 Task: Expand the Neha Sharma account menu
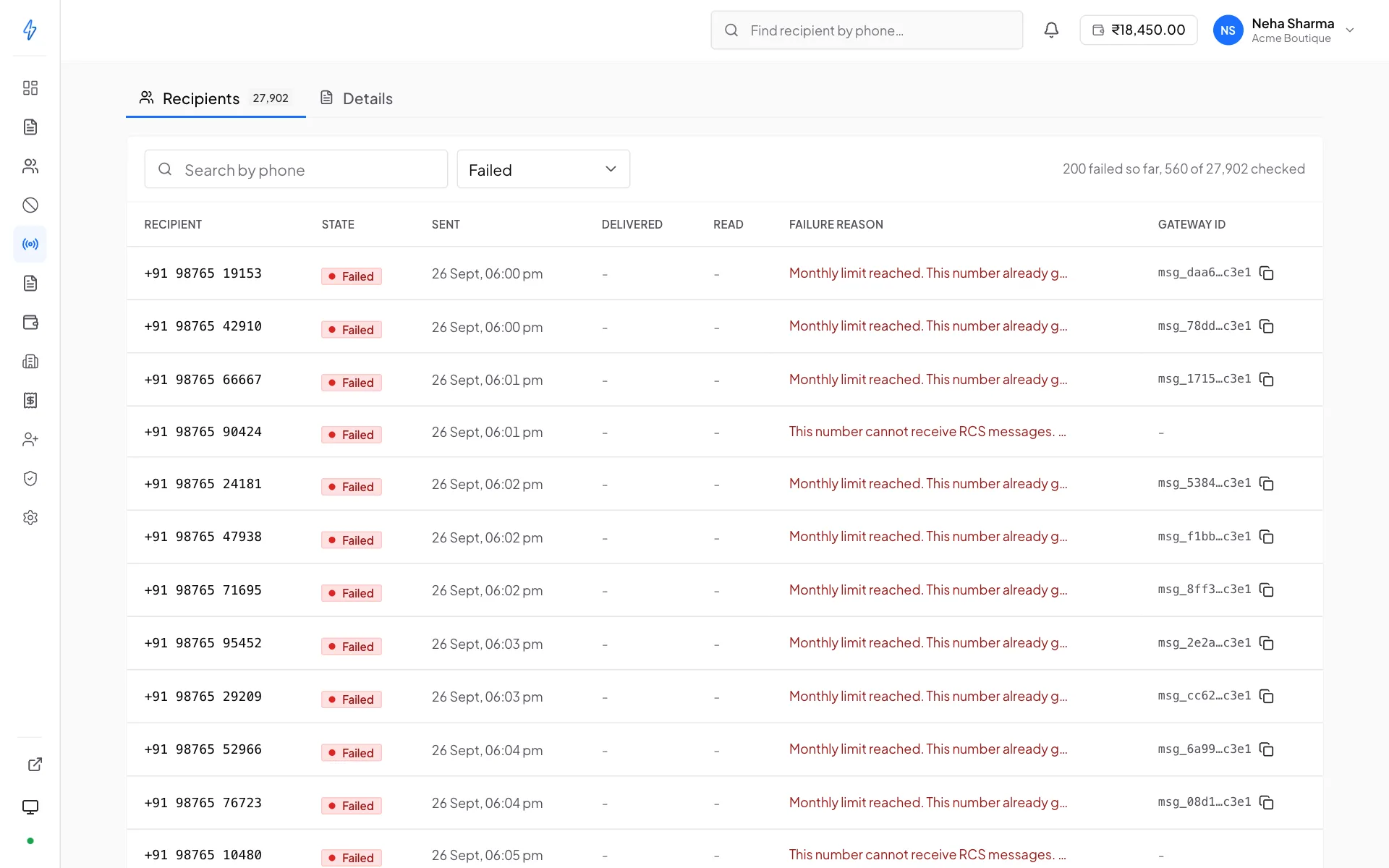tap(1284, 30)
